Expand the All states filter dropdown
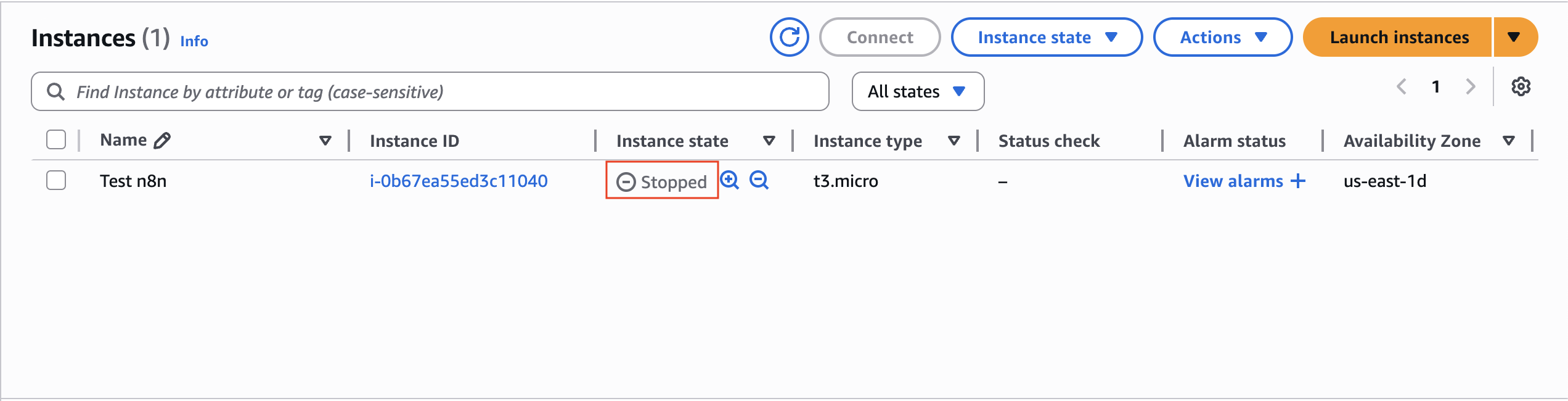The height and width of the screenshot is (401, 1568). pos(917,92)
